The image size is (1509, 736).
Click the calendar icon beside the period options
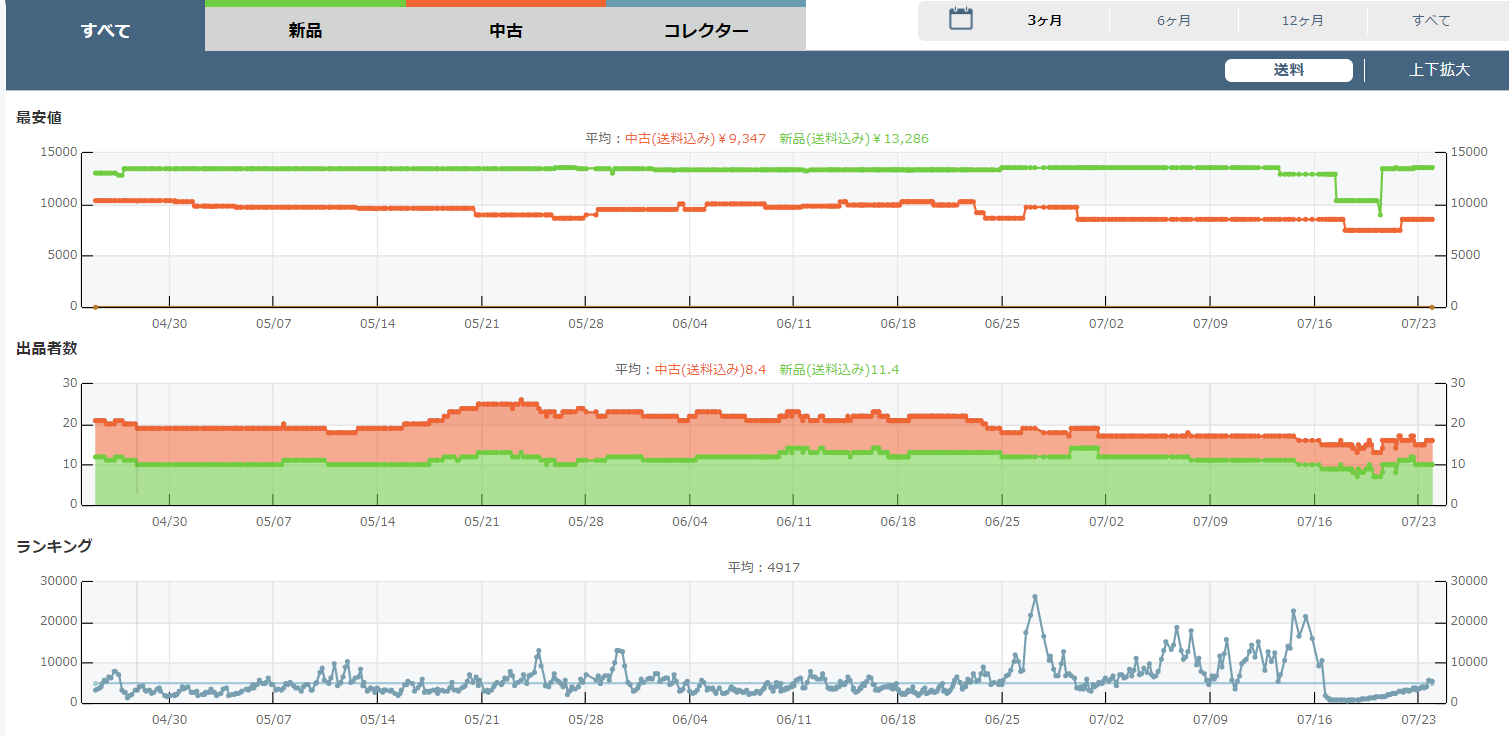click(x=961, y=19)
